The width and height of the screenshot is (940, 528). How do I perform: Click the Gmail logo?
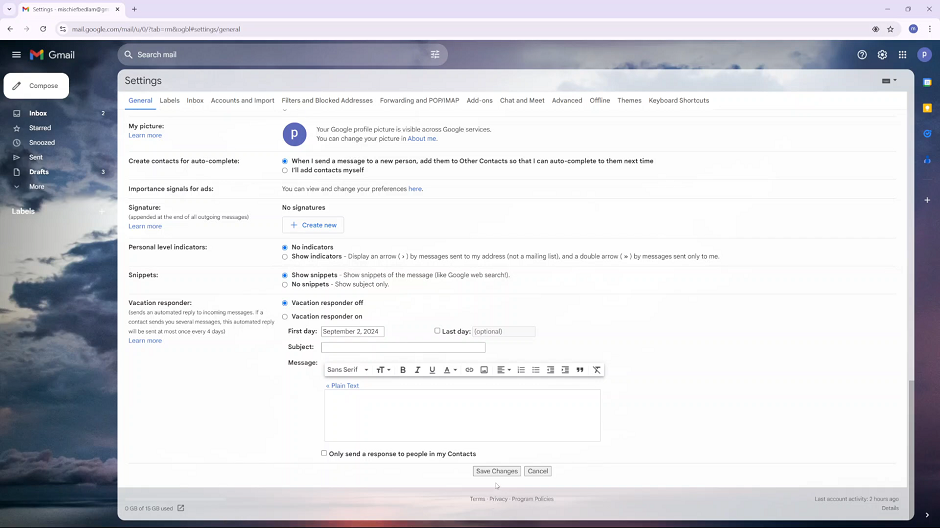click(x=53, y=55)
